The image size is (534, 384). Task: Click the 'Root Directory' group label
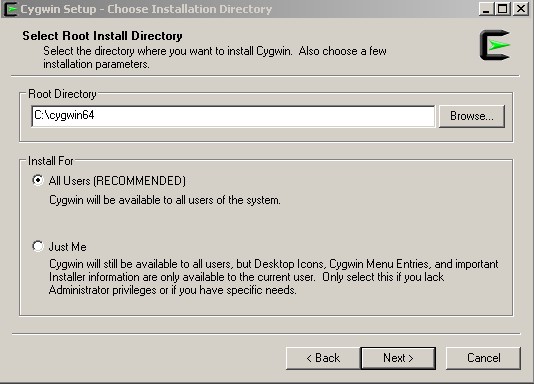coord(62,94)
